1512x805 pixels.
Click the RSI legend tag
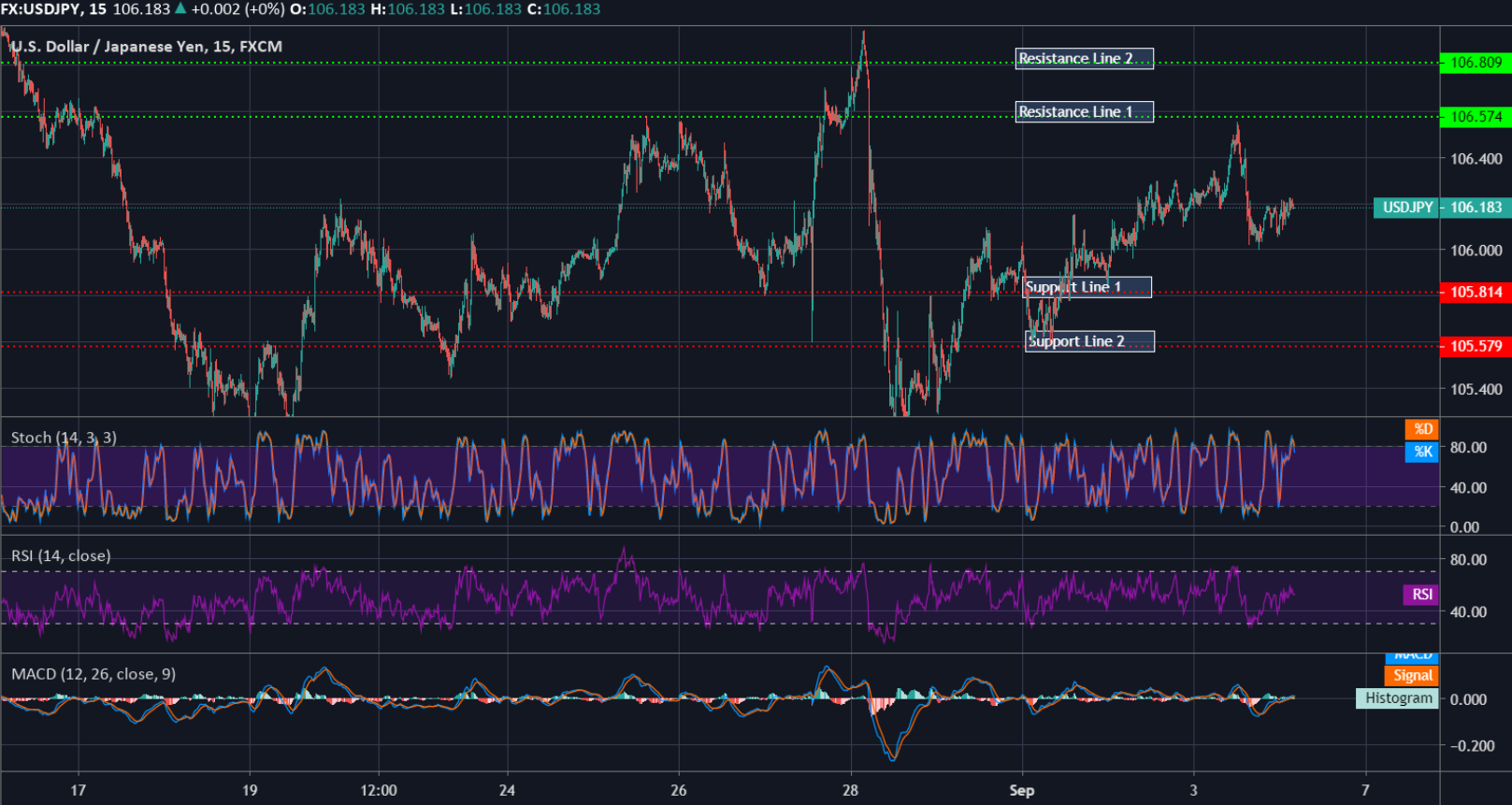tap(1421, 595)
